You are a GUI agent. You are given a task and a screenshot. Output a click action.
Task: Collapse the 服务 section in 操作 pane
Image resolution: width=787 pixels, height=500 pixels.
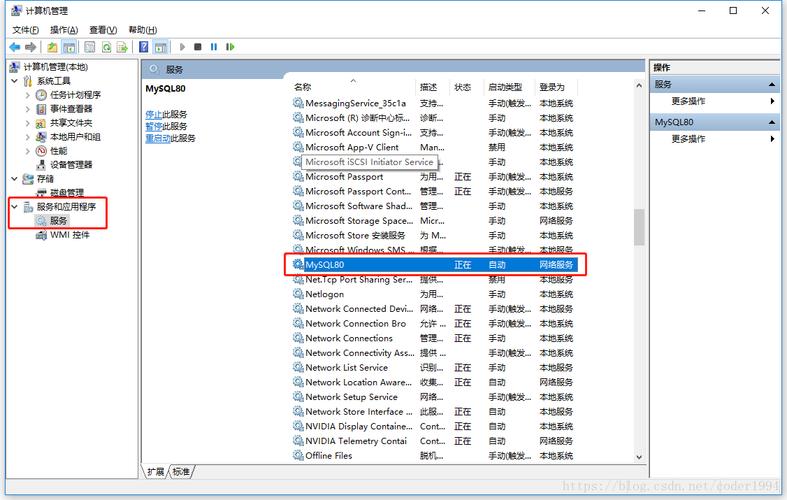pyautogui.click(x=772, y=84)
